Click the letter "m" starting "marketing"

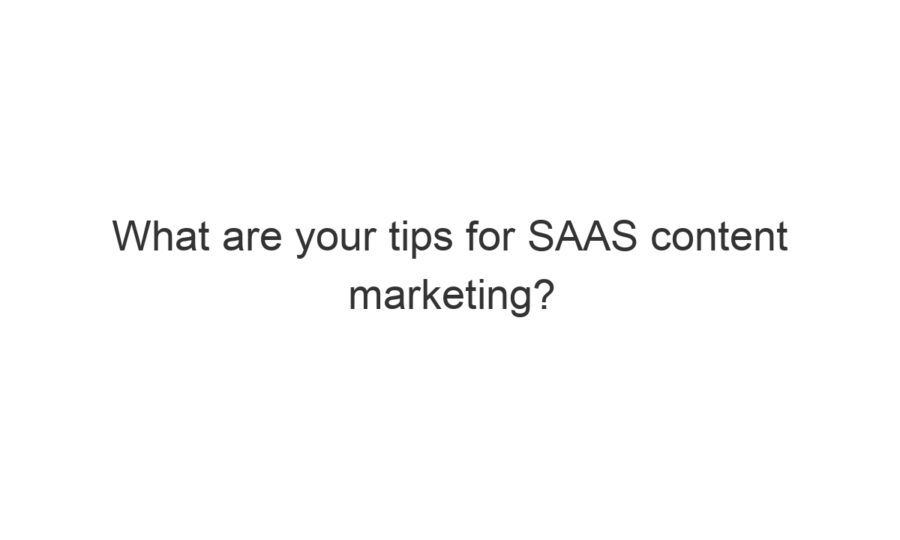[x=363, y=296]
